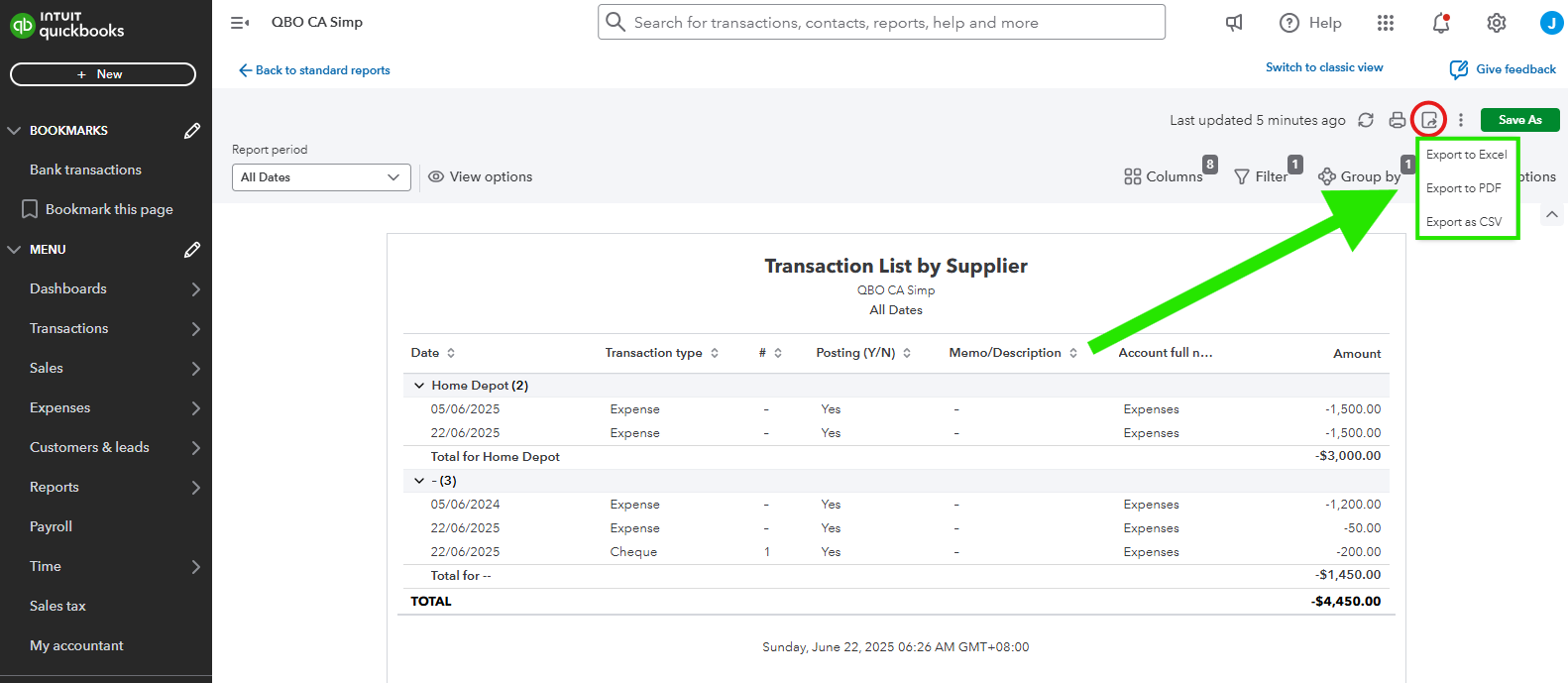This screenshot has width=1568, height=683.
Task: Choose Export as CSV
Action: (x=1463, y=222)
